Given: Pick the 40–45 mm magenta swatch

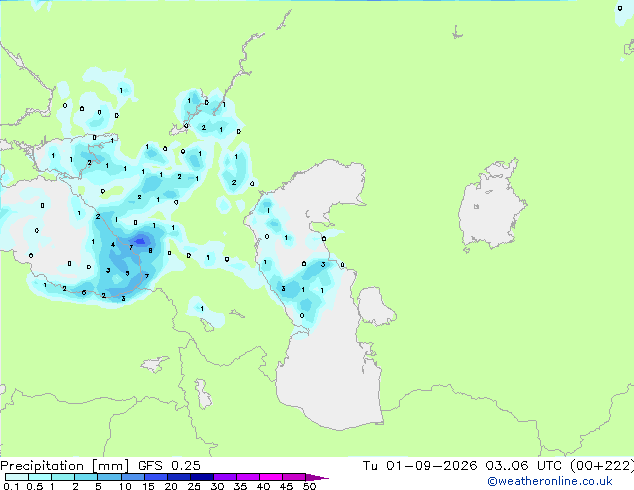Looking at the screenshot, I should (x=271, y=477).
